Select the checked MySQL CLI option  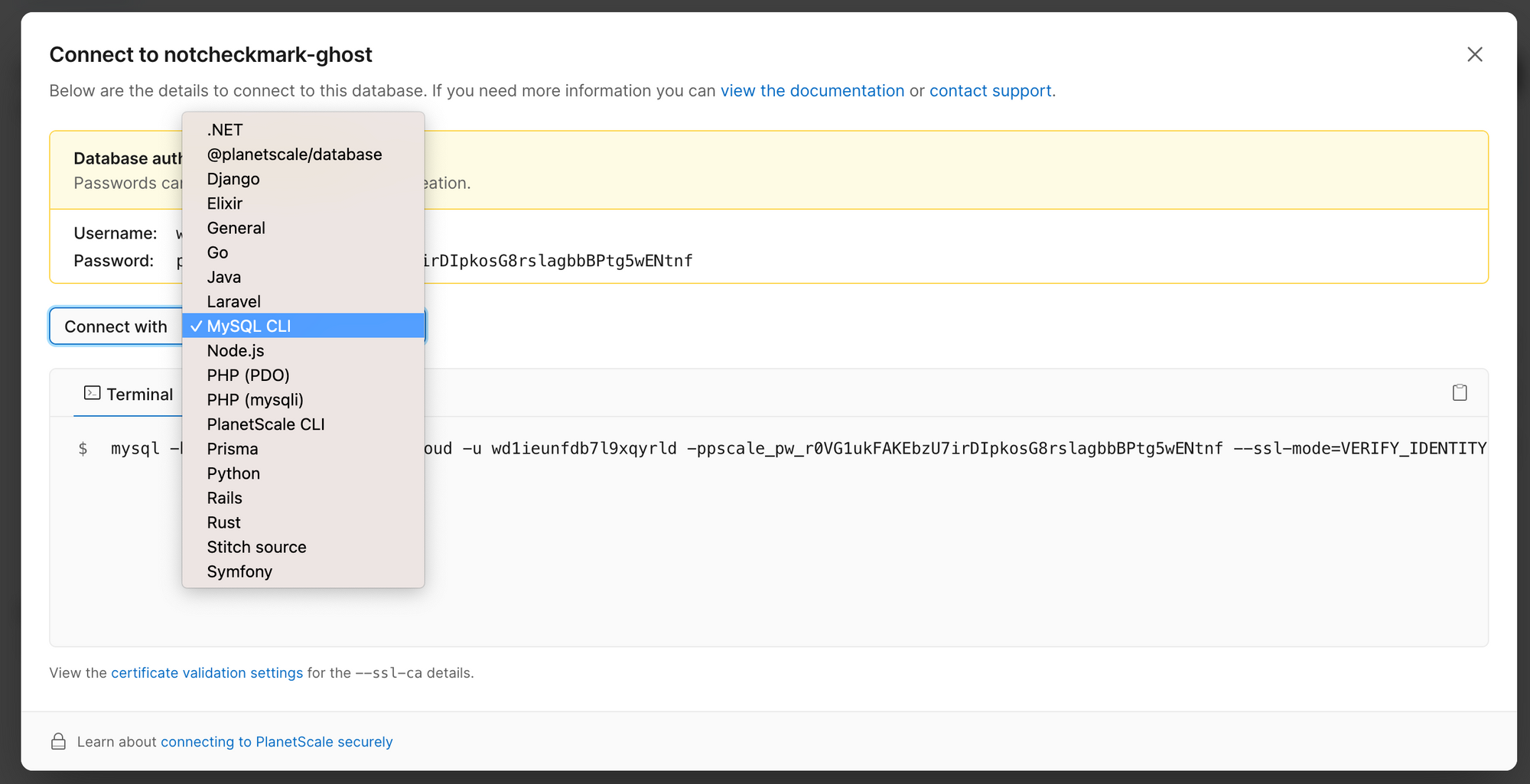(249, 327)
